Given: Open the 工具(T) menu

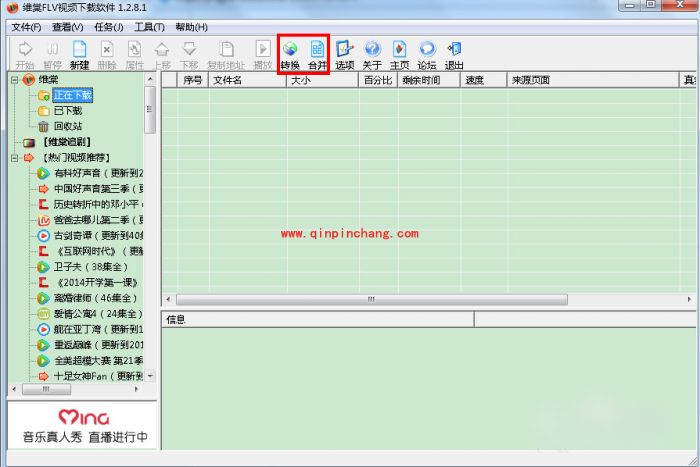Looking at the screenshot, I should [150, 27].
